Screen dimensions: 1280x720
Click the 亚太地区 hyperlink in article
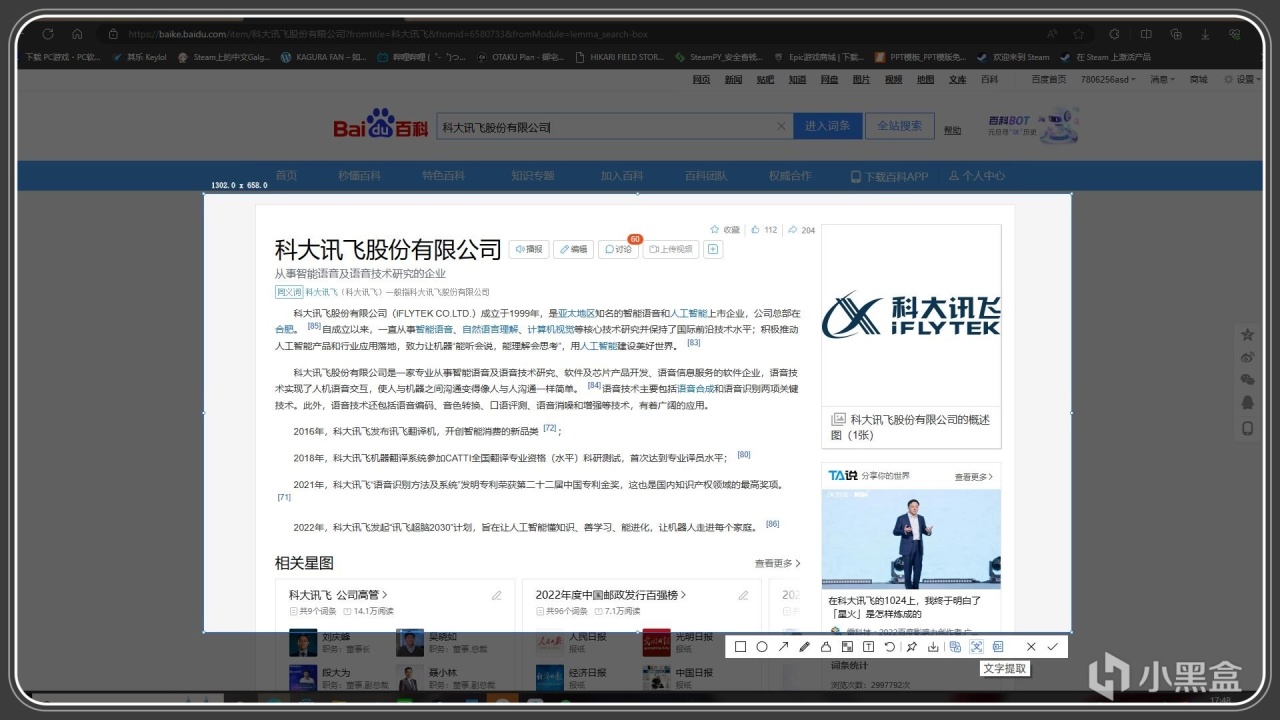(576, 313)
